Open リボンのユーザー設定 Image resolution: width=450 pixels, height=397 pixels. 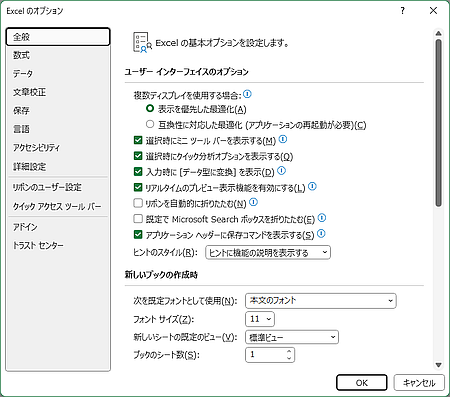pos(58,188)
